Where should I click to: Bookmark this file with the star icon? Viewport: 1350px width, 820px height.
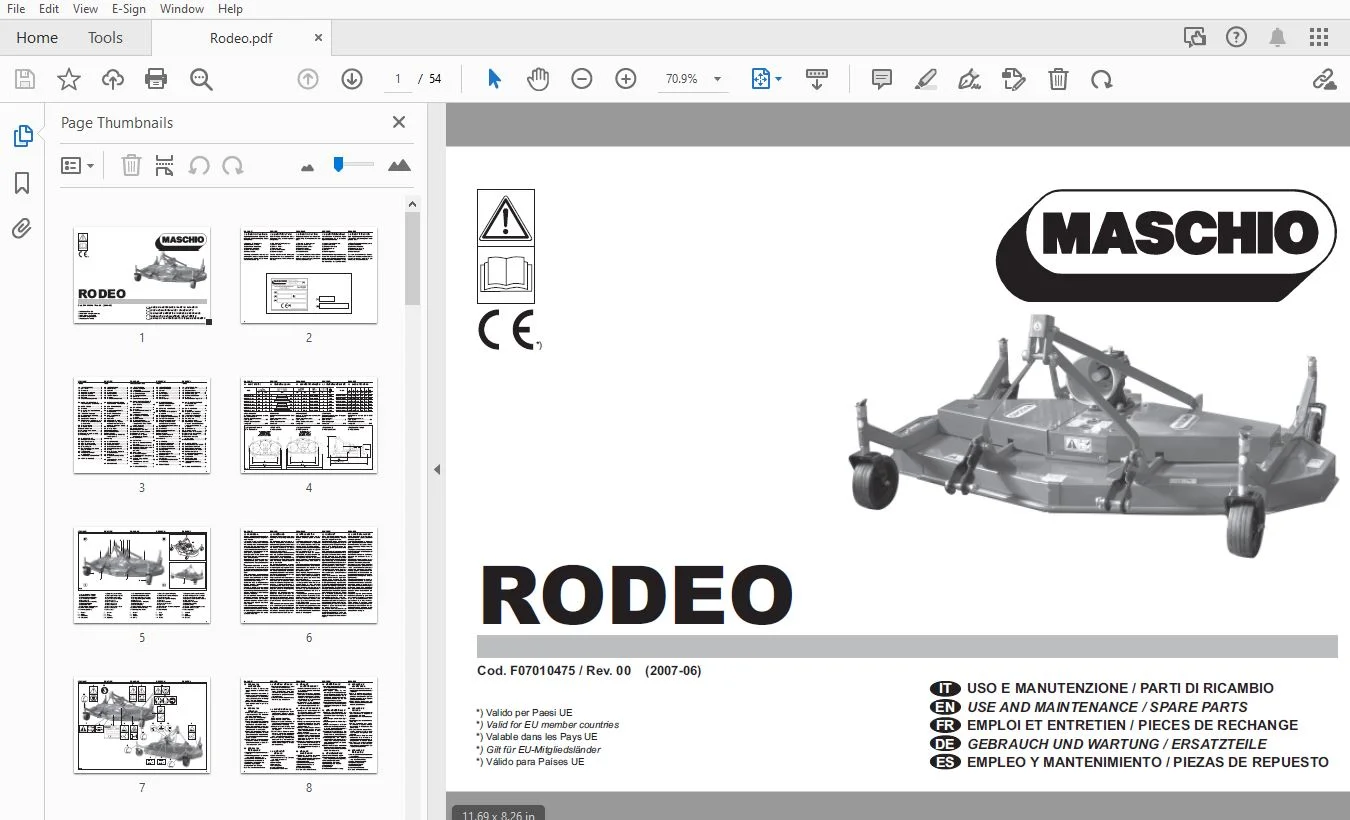(69, 79)
